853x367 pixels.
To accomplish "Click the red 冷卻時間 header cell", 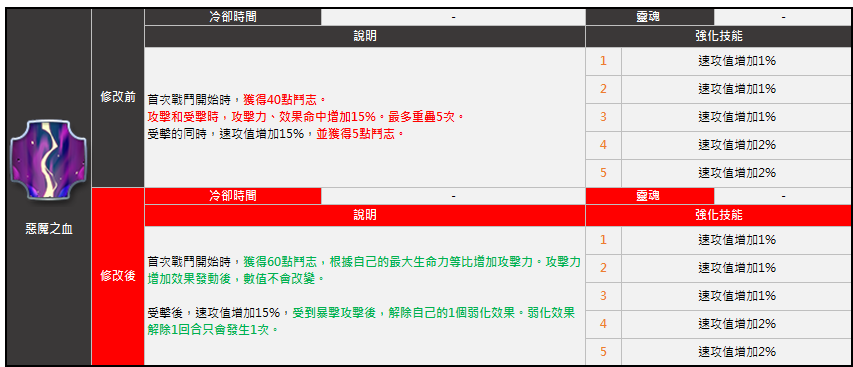I will (233, 196).
